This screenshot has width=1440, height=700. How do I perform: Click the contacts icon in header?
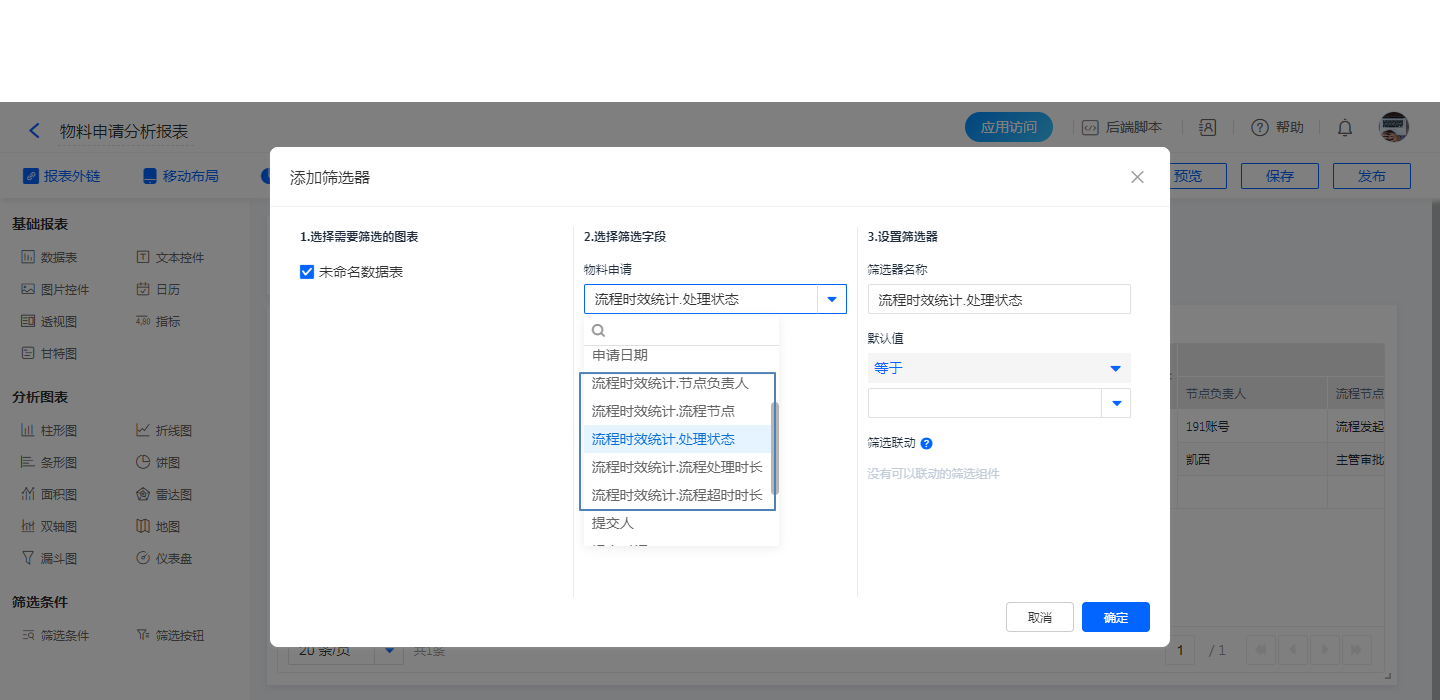[x=1208, y=127]
